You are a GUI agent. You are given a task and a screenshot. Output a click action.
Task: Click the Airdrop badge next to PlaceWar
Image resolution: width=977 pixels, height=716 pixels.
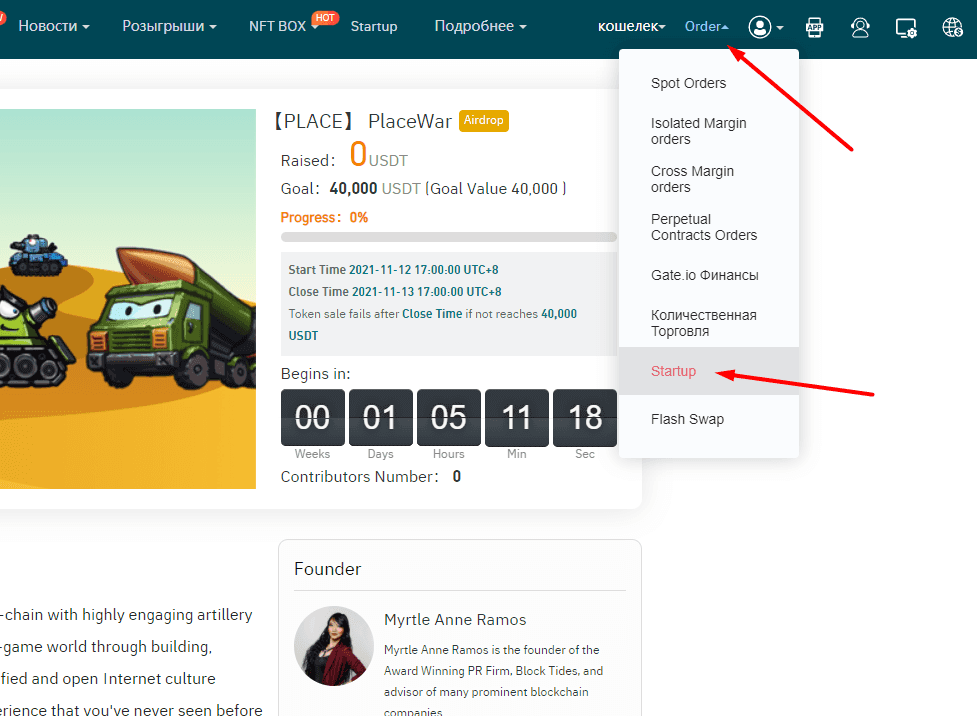click(484, 120)
